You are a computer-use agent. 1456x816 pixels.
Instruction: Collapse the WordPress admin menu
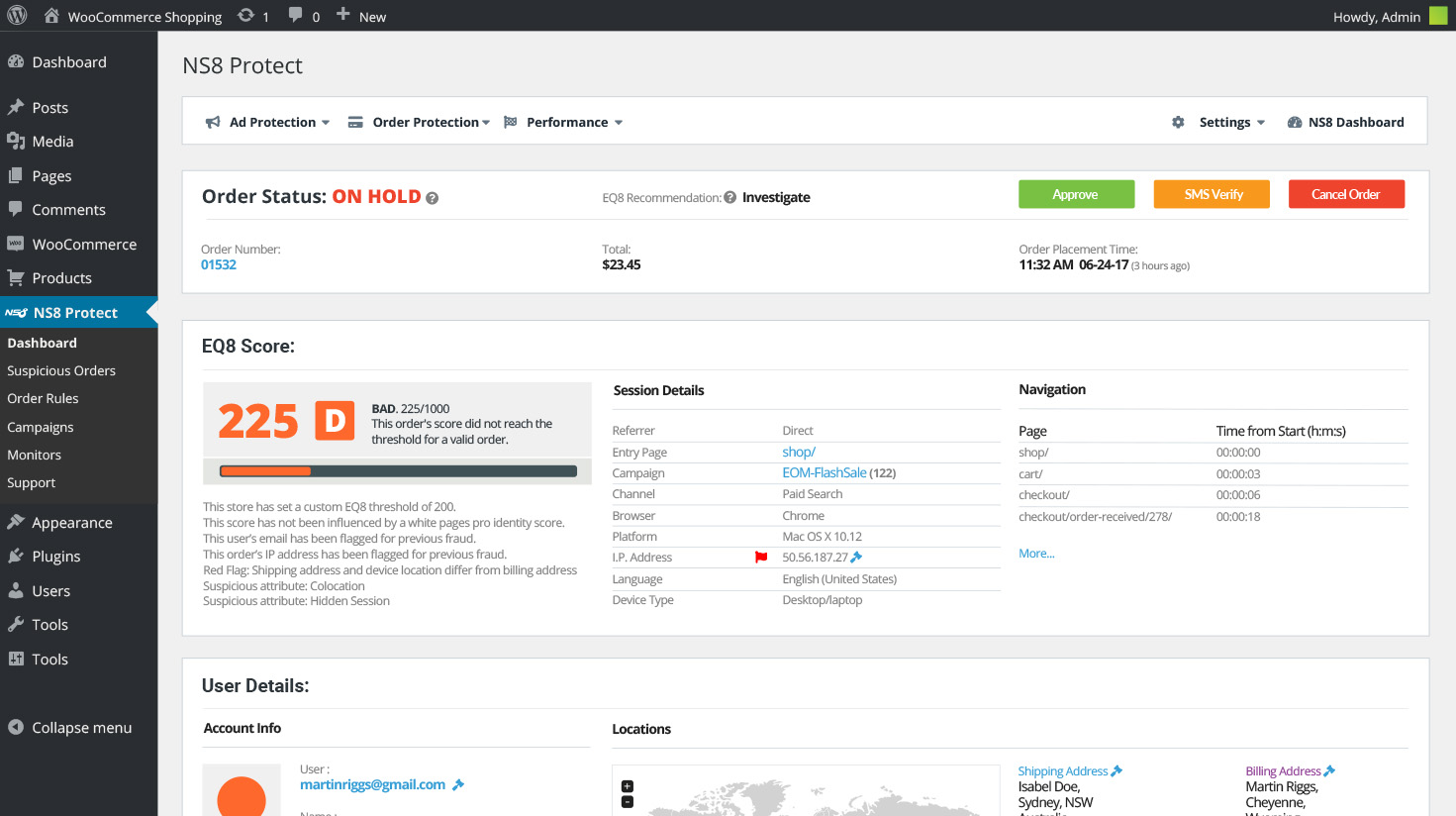tap(69, 727)
